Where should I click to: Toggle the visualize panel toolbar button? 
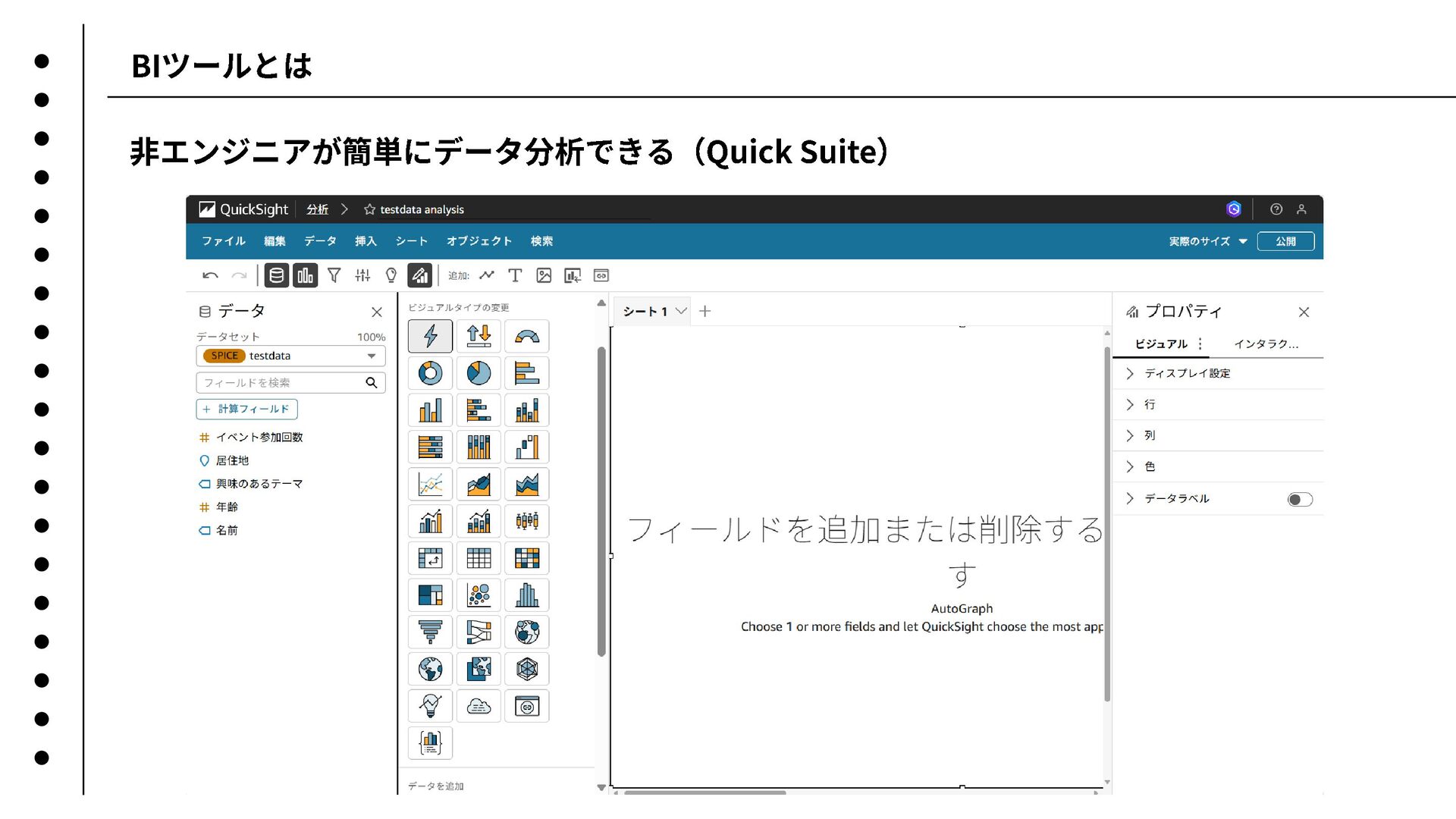[x=305, y=275]
